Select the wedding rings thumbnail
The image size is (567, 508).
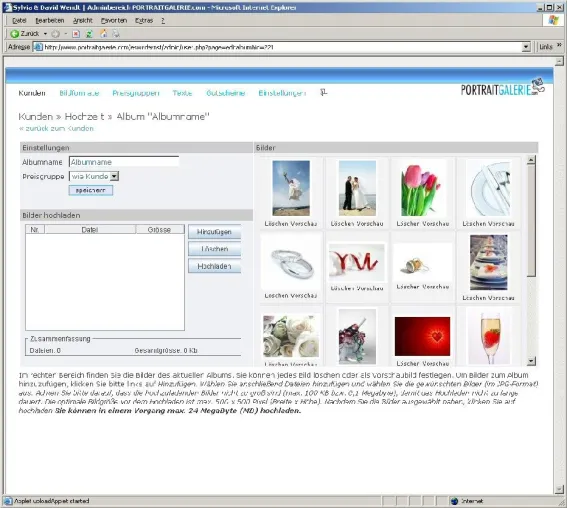click(x=291, y=262)
